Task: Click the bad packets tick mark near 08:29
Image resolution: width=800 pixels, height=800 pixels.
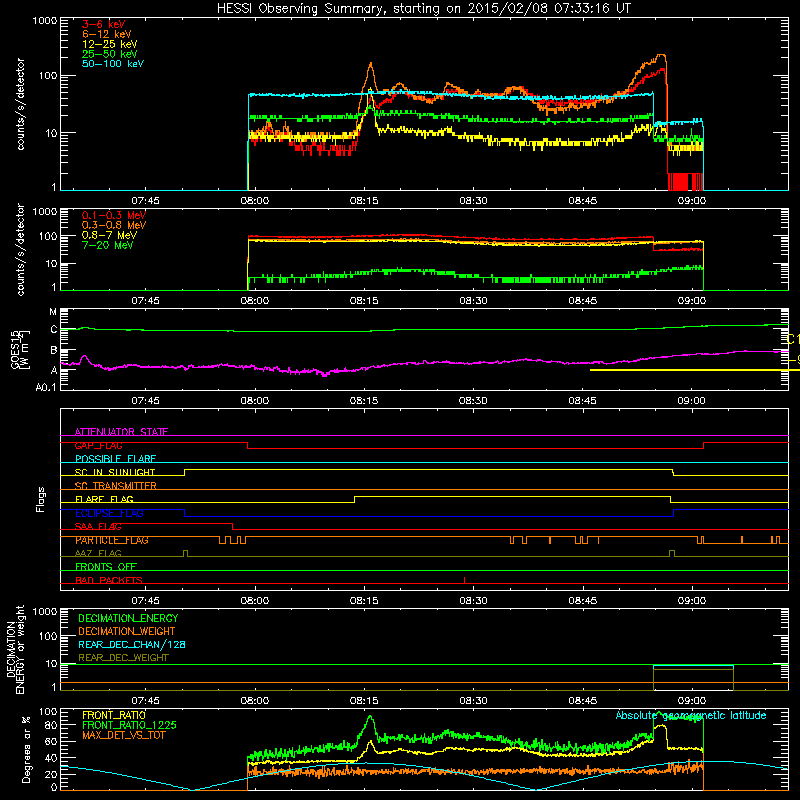Action: pos(464,580)
